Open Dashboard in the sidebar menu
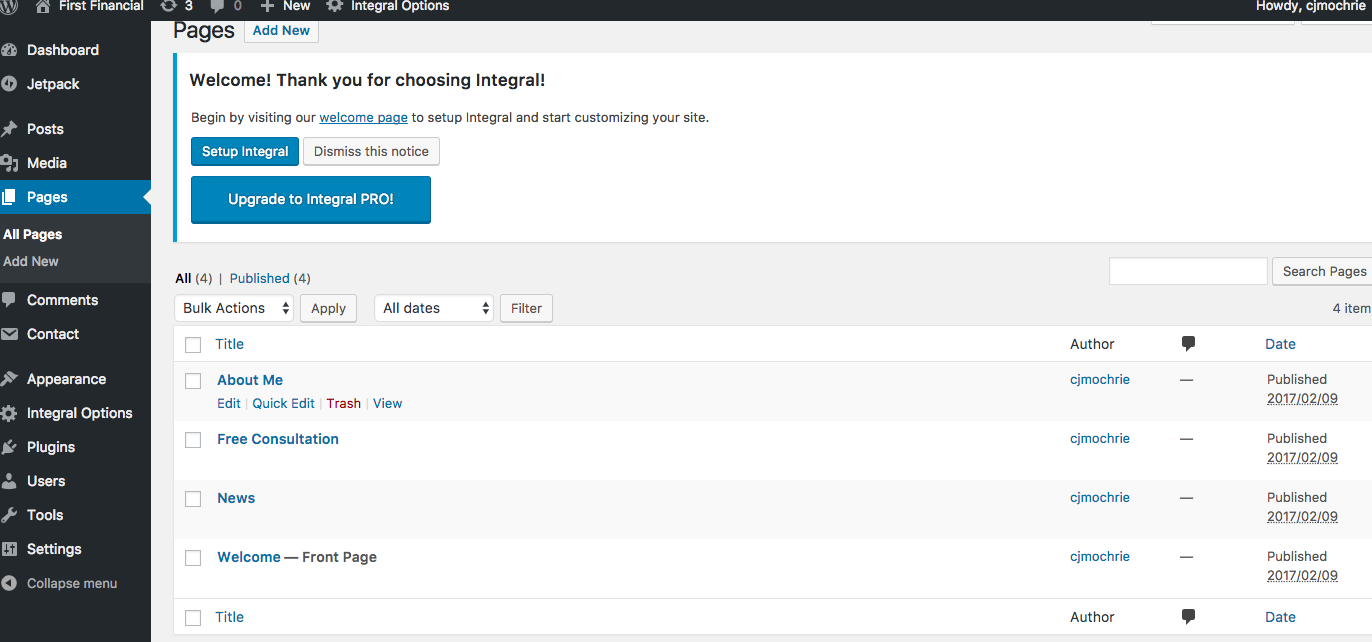The height and width of the screenshot is (642, 1372). [63, 50]
